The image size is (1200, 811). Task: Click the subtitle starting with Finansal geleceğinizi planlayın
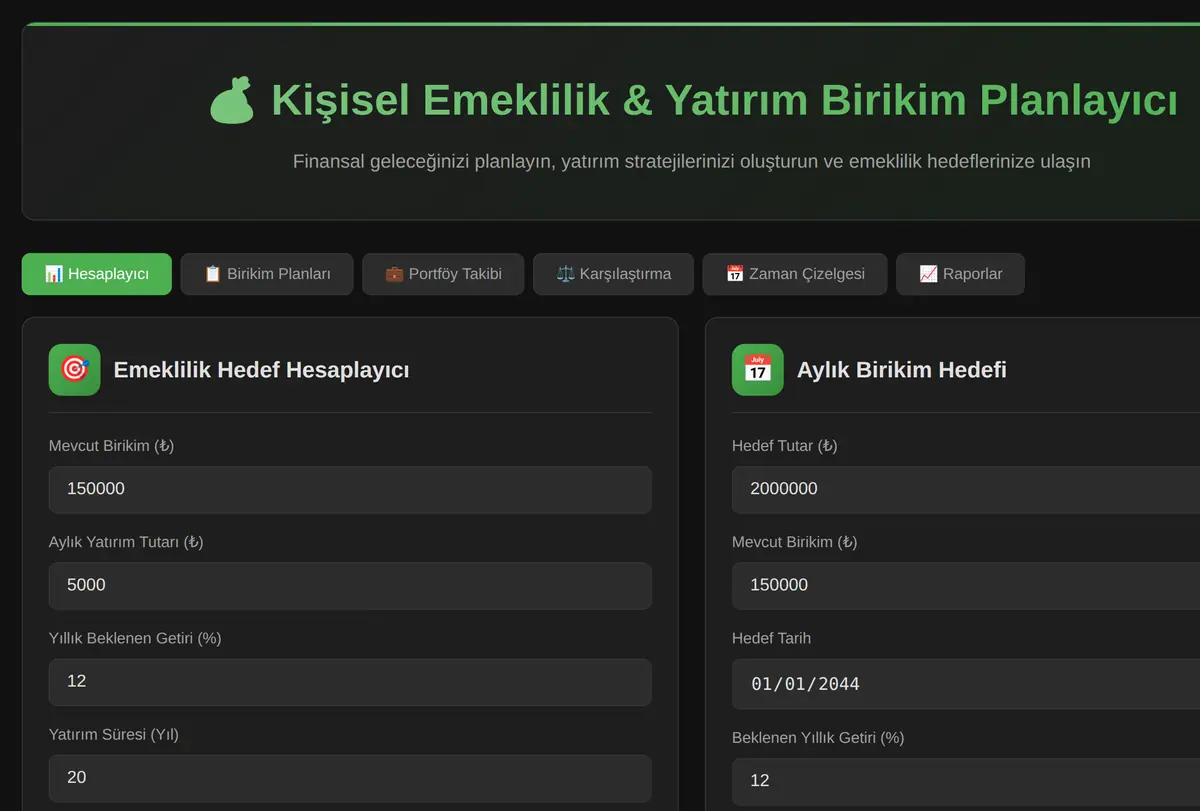pyautogui.click(x=691, y=161)
